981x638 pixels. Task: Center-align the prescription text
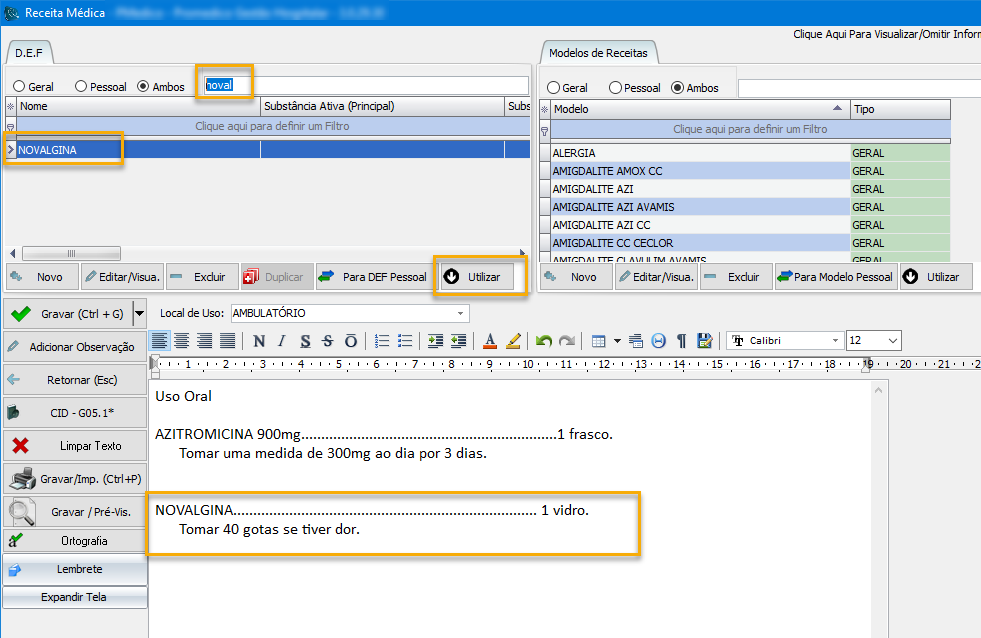(x=182, y=341)
